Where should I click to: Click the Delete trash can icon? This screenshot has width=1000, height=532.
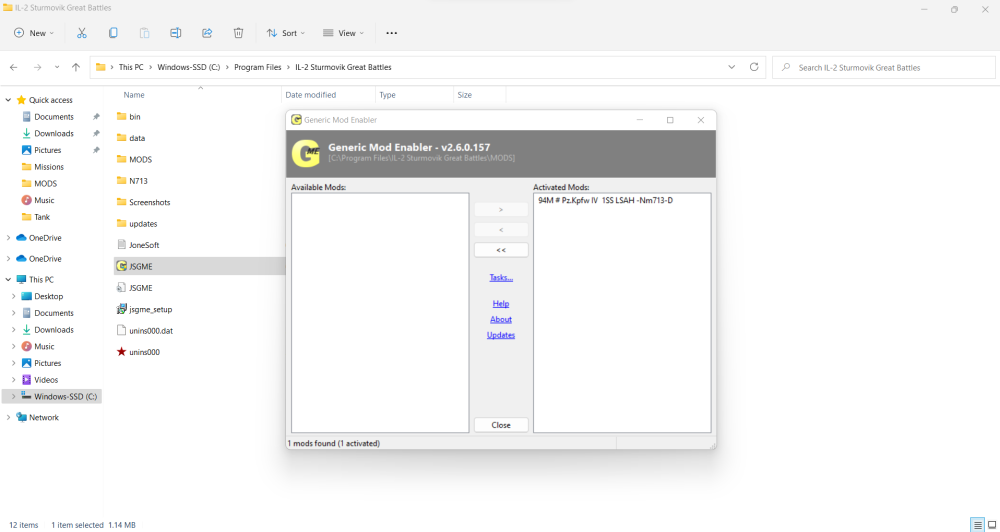point(238,33)
